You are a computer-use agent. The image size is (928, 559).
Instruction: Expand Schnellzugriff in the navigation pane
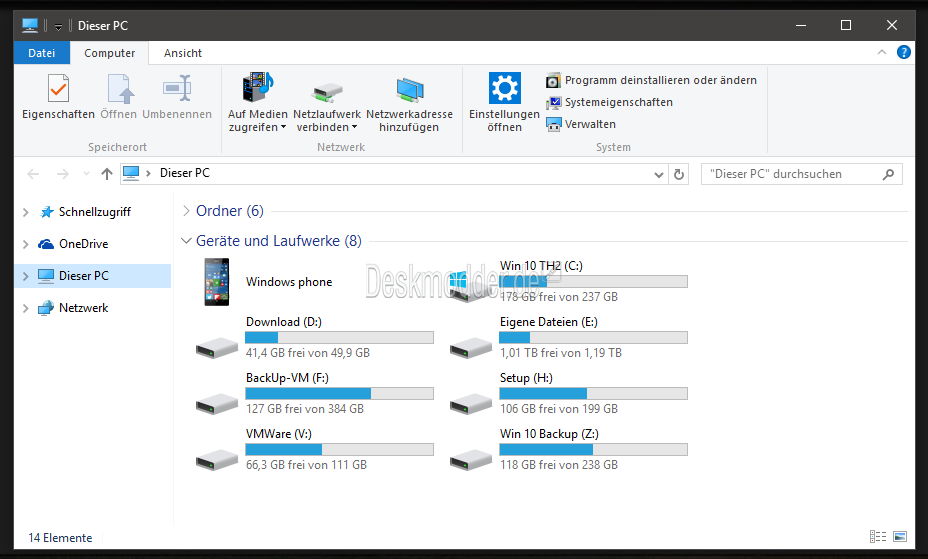coord(25,212)
